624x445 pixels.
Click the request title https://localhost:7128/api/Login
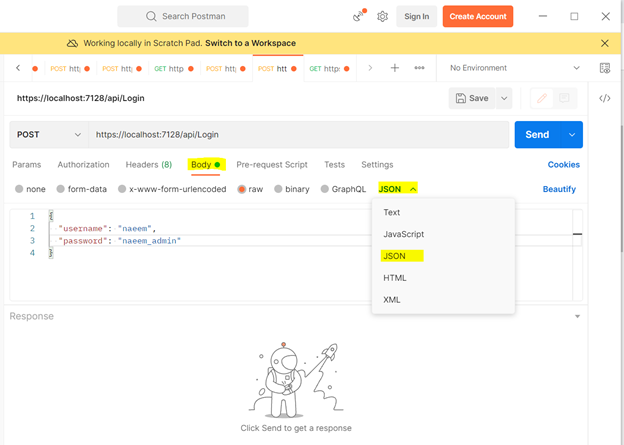(80, 98)
